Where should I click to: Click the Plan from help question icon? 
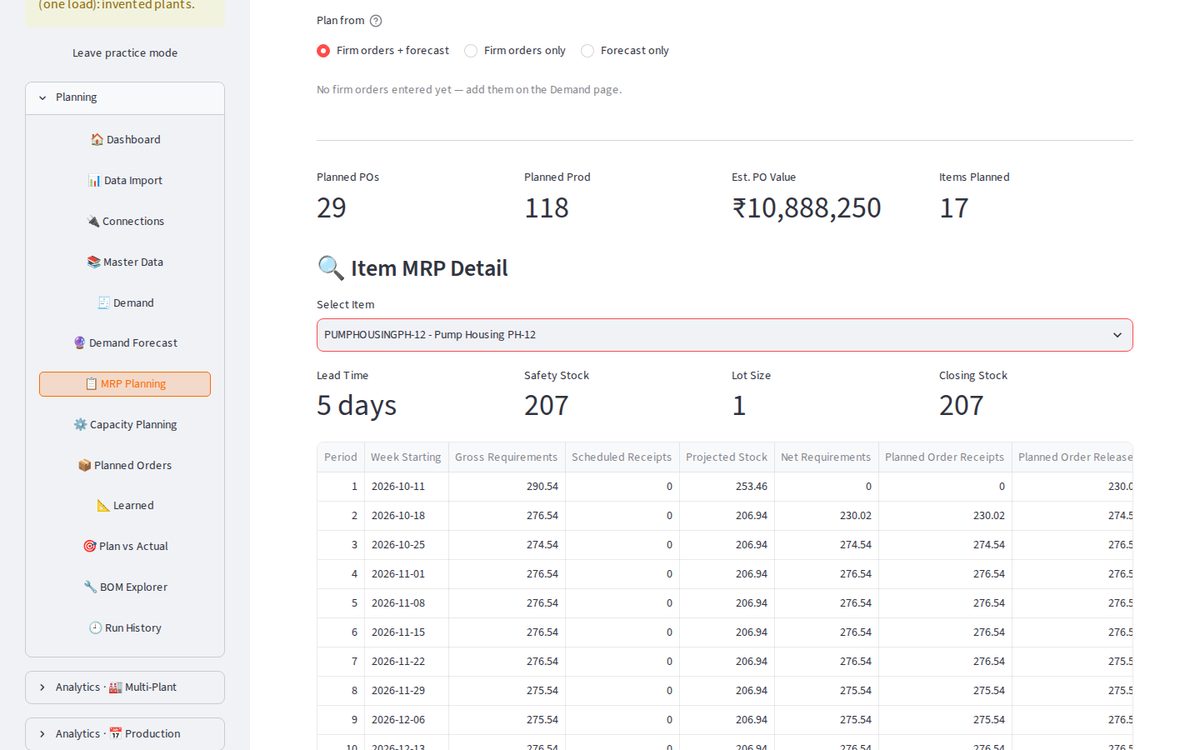376,21
